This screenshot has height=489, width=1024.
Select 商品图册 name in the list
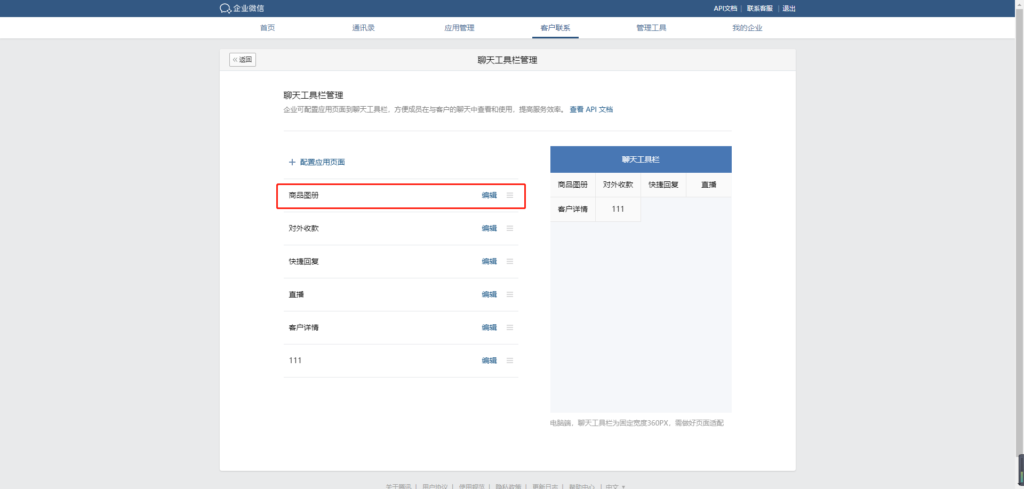pos(304,195)
